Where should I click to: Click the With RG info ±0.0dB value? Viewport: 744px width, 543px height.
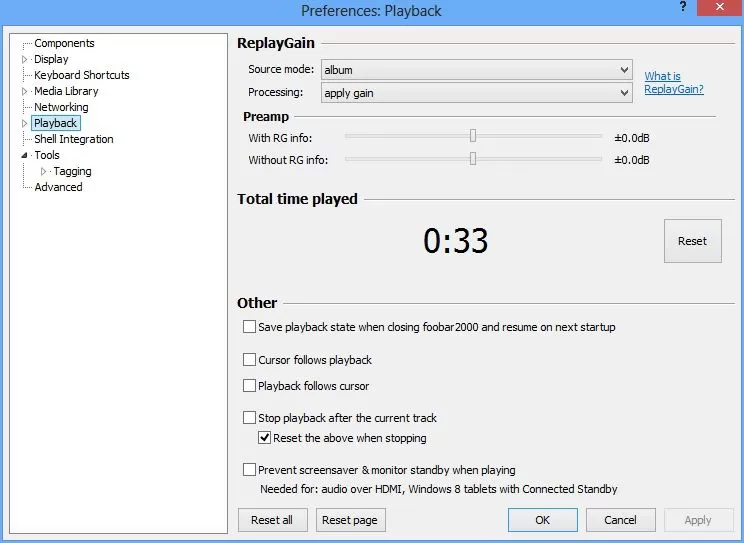pos(632,138)
